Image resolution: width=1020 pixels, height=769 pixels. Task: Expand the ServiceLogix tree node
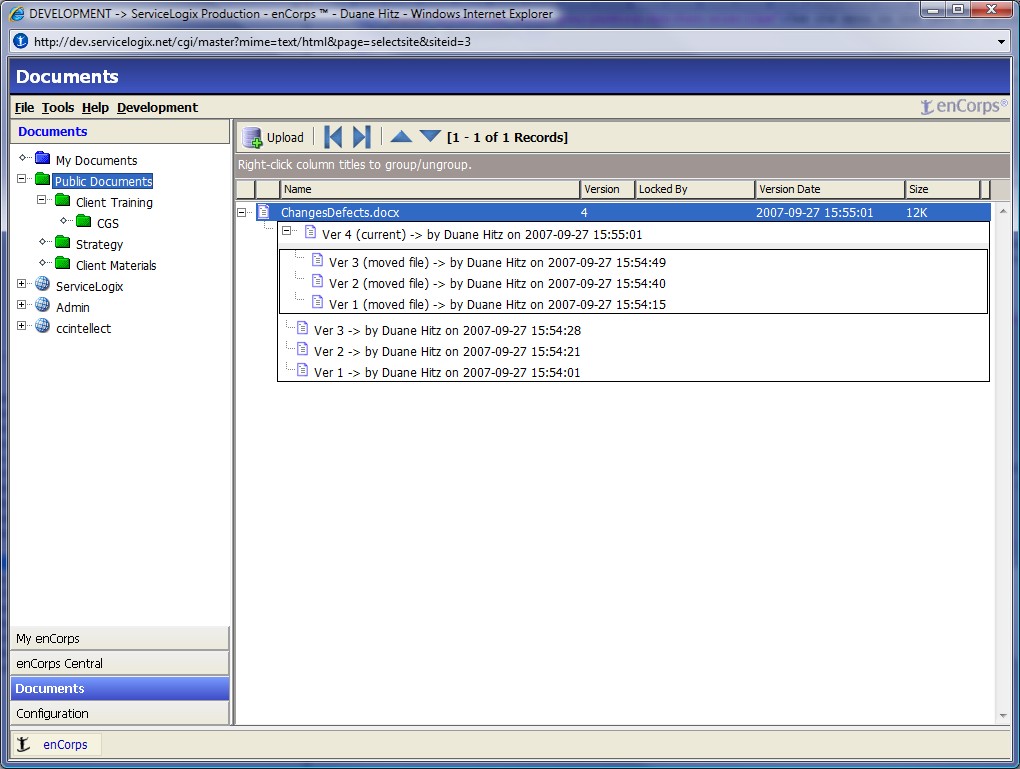click(x=21, y=284)
